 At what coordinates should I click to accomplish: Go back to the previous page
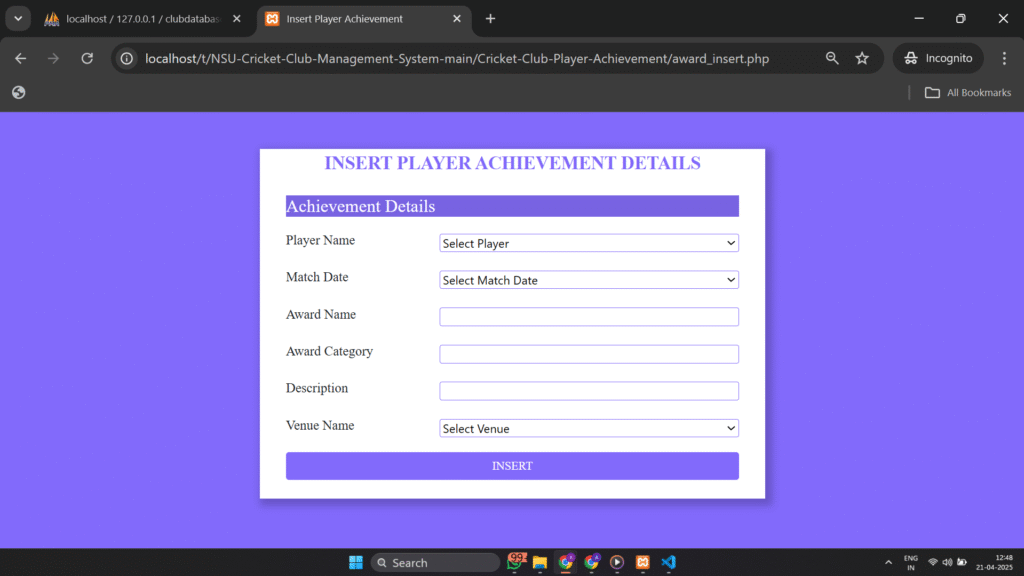tap(20, 58)
